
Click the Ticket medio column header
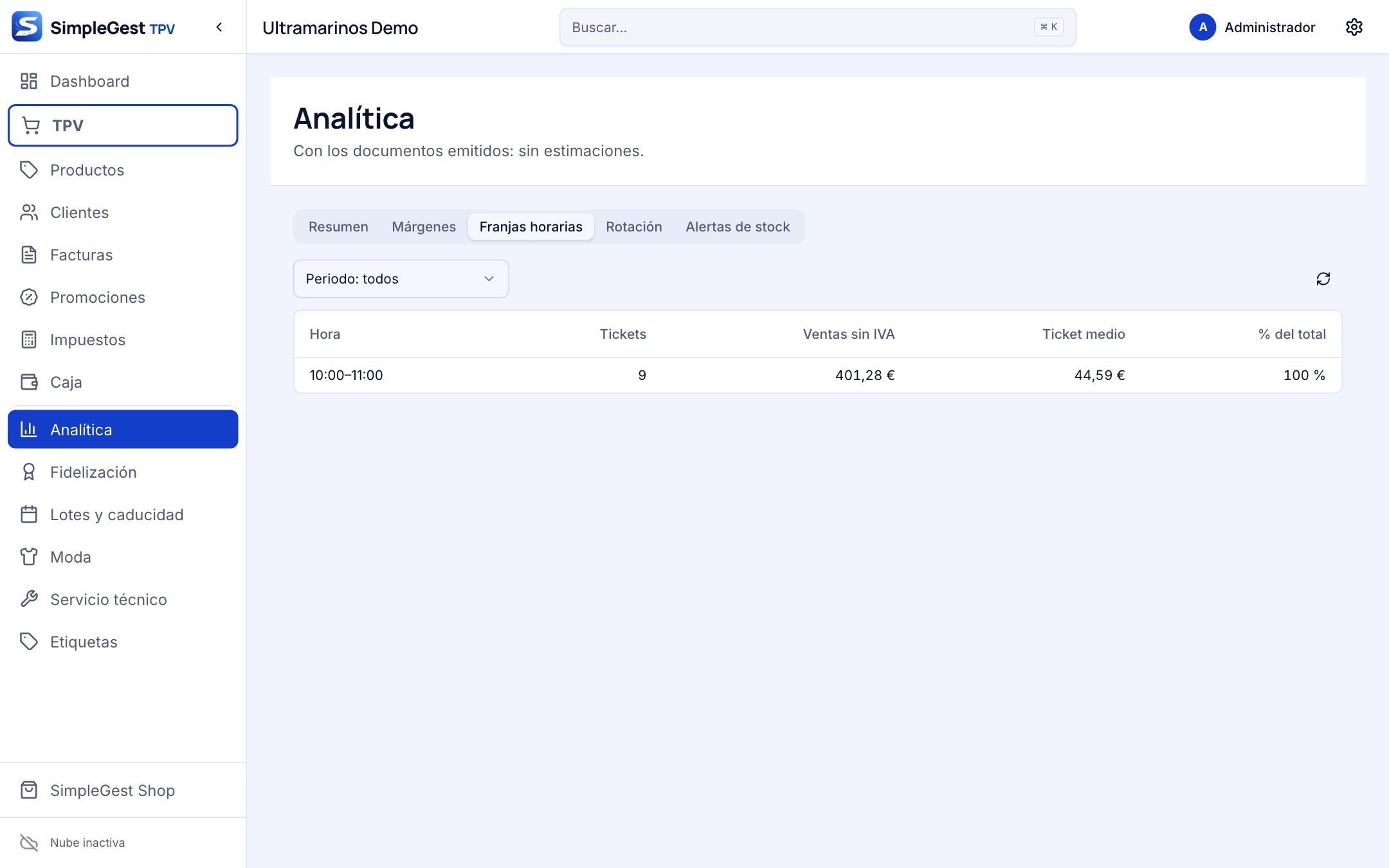click(x=1084, y=334)
